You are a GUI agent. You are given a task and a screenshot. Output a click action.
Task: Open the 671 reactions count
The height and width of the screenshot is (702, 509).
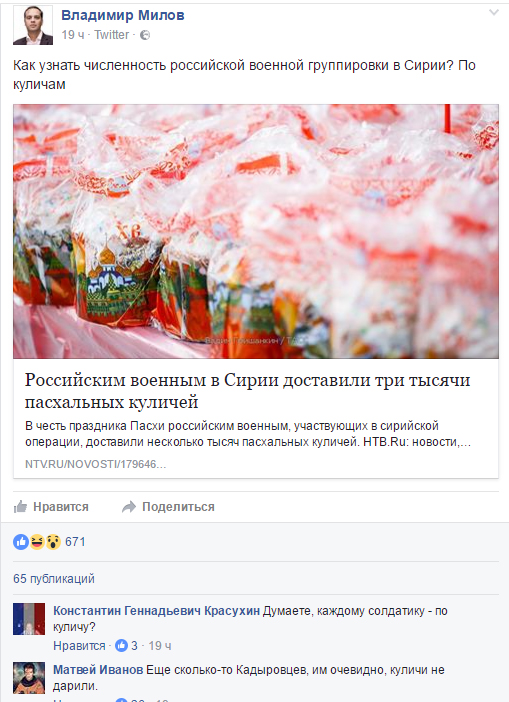75,542
